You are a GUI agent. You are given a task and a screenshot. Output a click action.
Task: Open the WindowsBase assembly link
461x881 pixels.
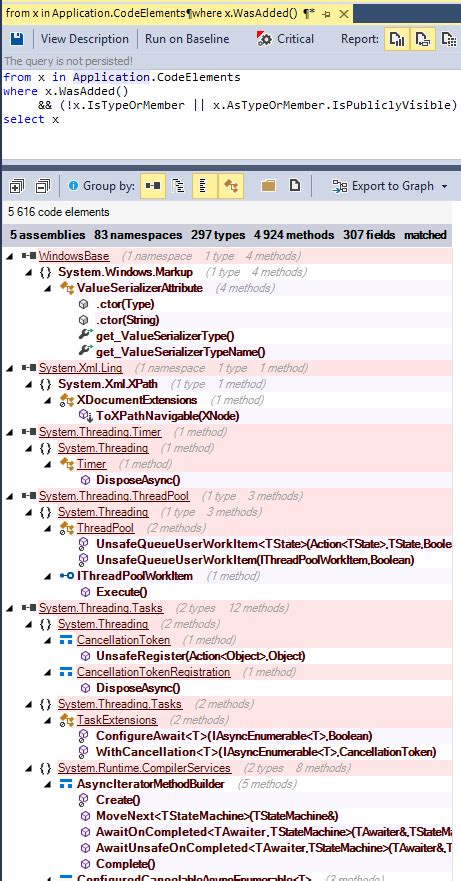[74, 256]
